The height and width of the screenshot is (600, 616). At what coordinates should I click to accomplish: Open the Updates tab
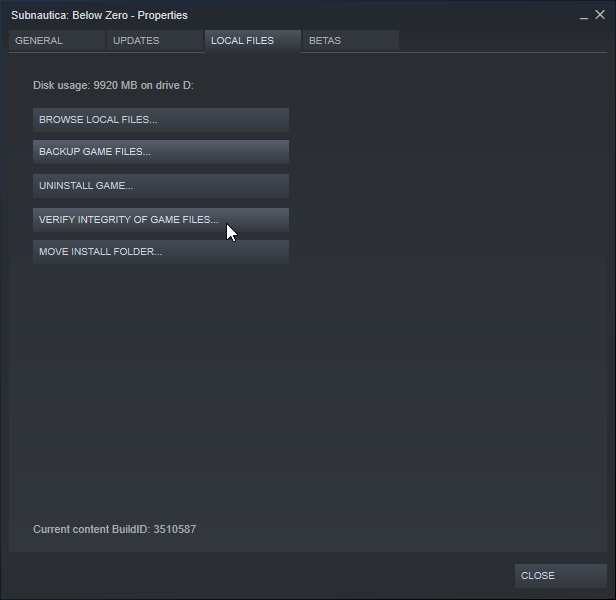point(155,40)
